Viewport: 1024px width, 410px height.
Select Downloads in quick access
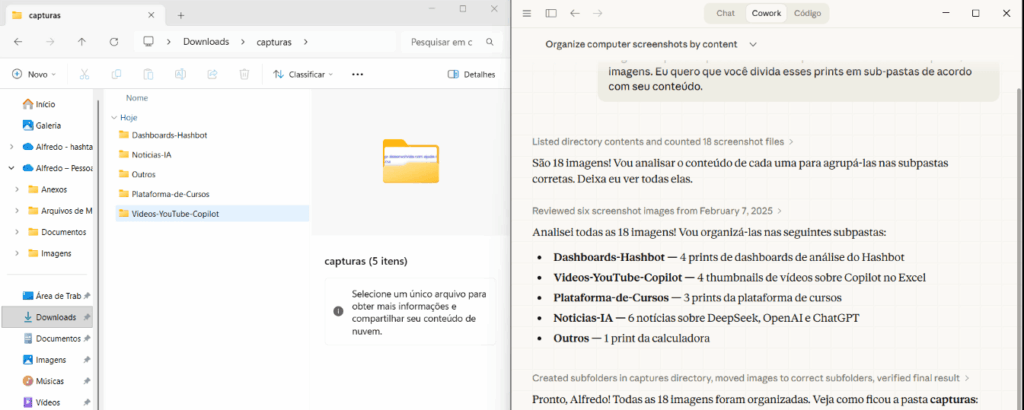pos(47,317)
